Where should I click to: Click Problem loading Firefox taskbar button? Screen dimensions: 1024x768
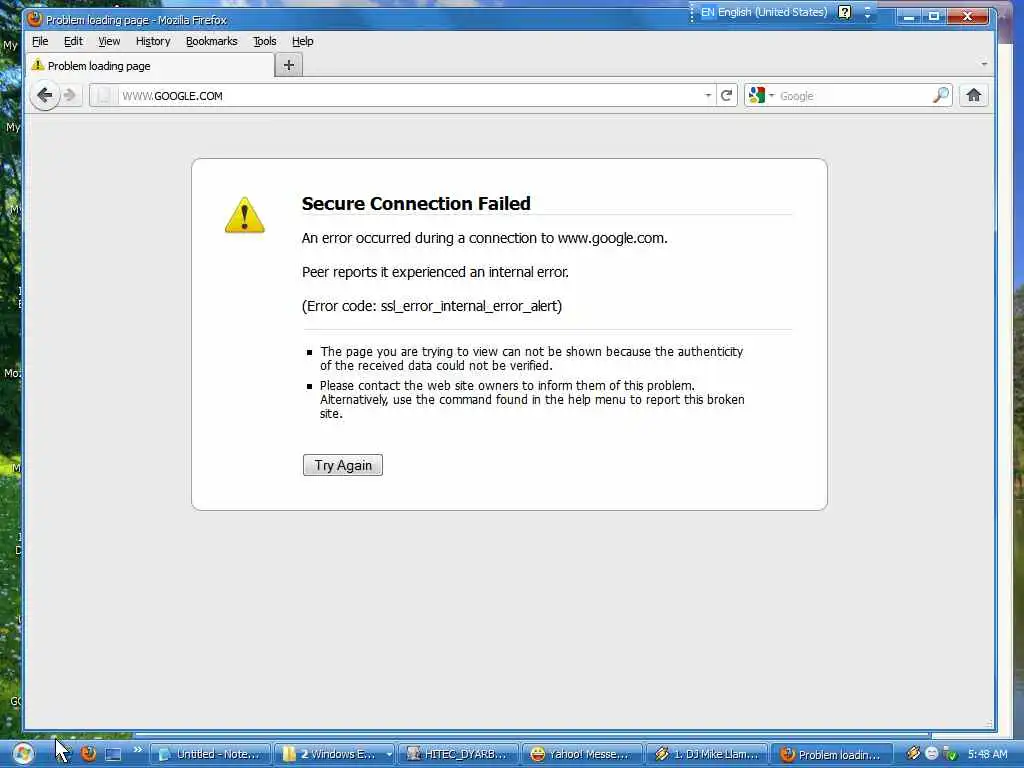pyautogui.click(x=831, y=754)
